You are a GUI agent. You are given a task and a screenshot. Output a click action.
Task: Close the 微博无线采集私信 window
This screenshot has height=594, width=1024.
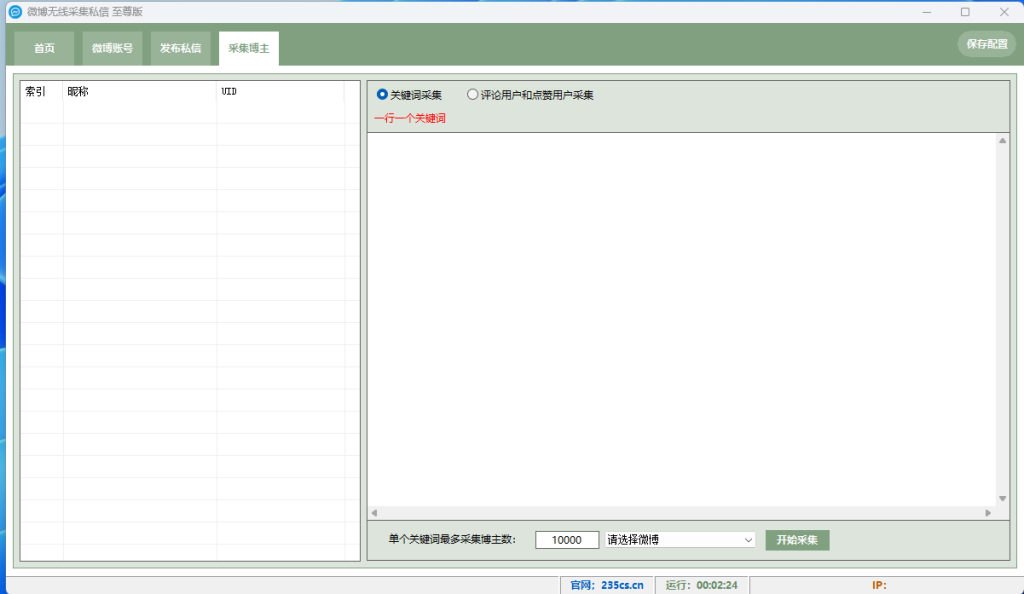1003,12
